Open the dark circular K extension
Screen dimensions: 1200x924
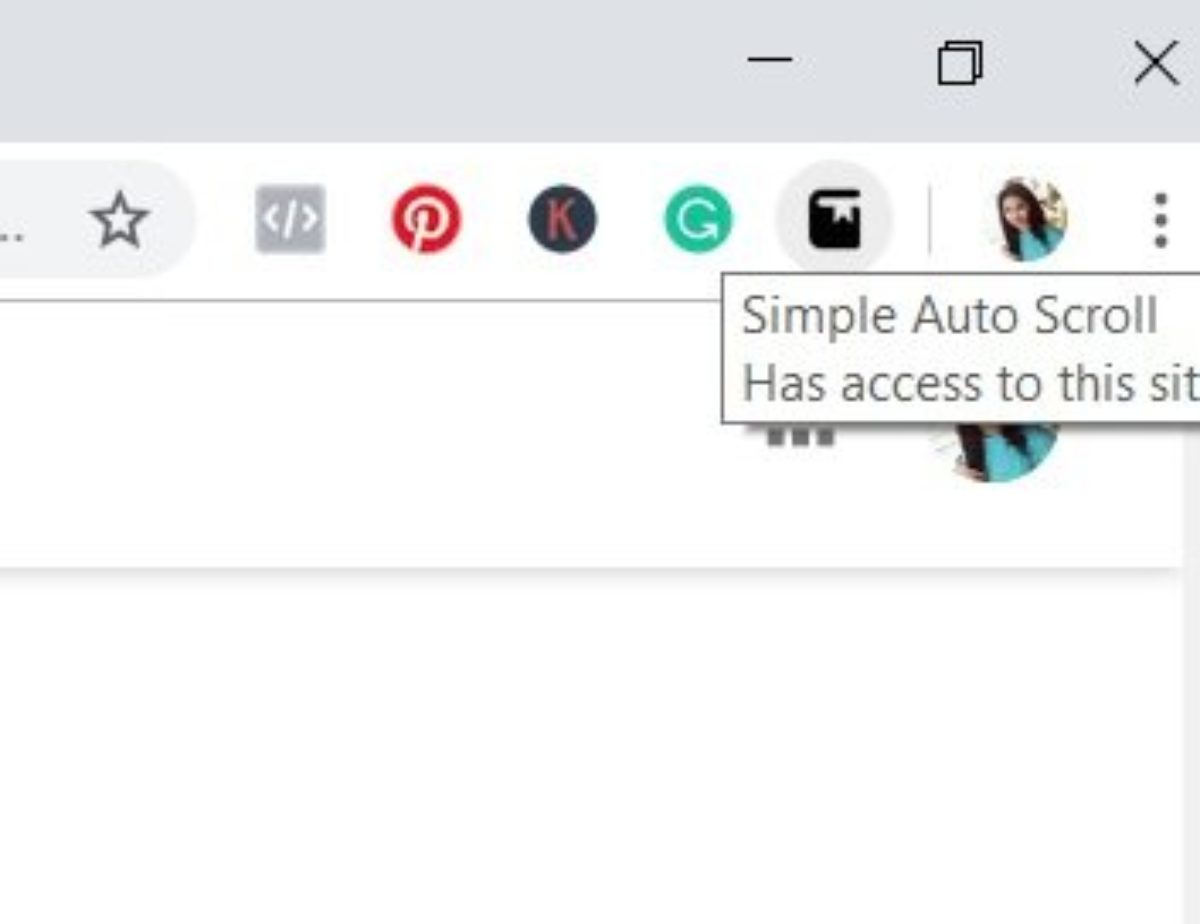pos(562,219)
